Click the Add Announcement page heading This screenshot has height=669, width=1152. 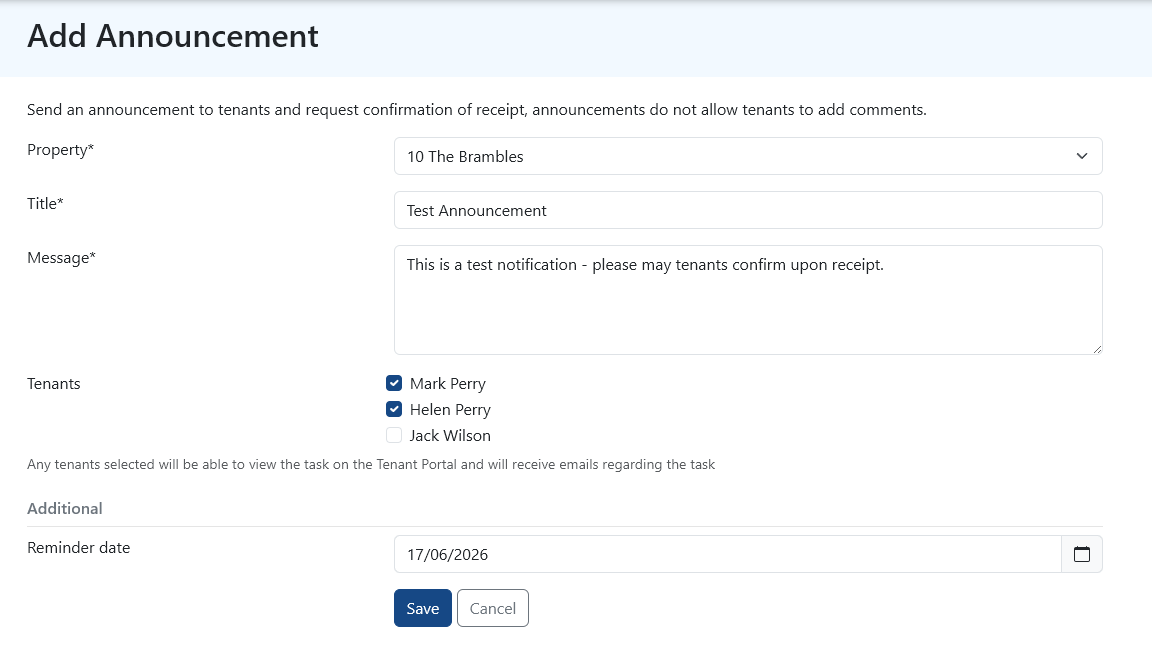tap(173, 36)
